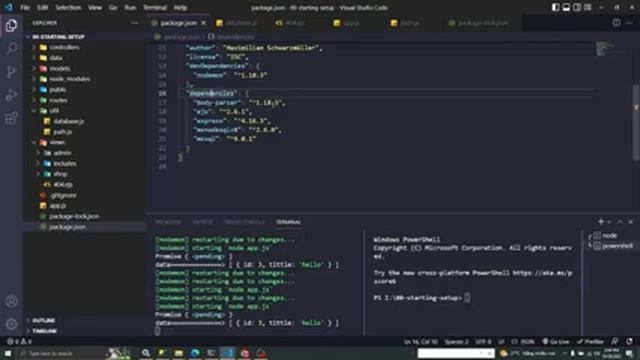The height and width of the screenshot is (360, 640).
Task: Open the Windows Start menu
Action: (7, 353)
